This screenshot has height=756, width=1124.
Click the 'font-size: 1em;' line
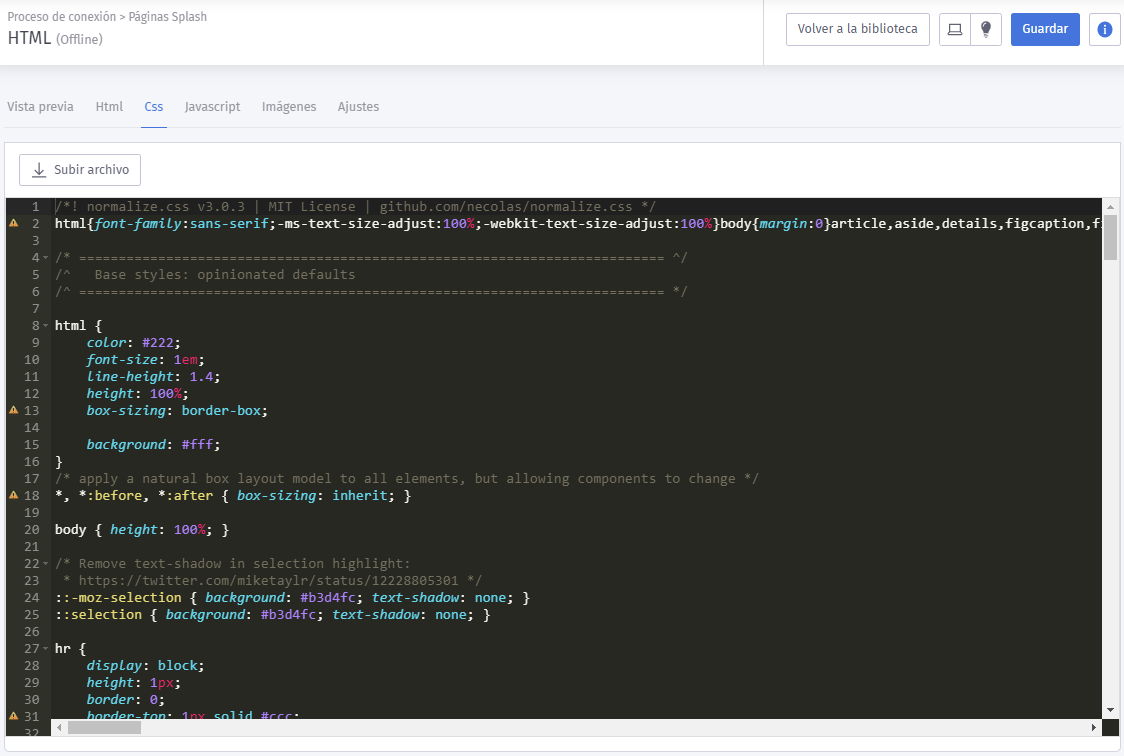click(x=146, y=360)
